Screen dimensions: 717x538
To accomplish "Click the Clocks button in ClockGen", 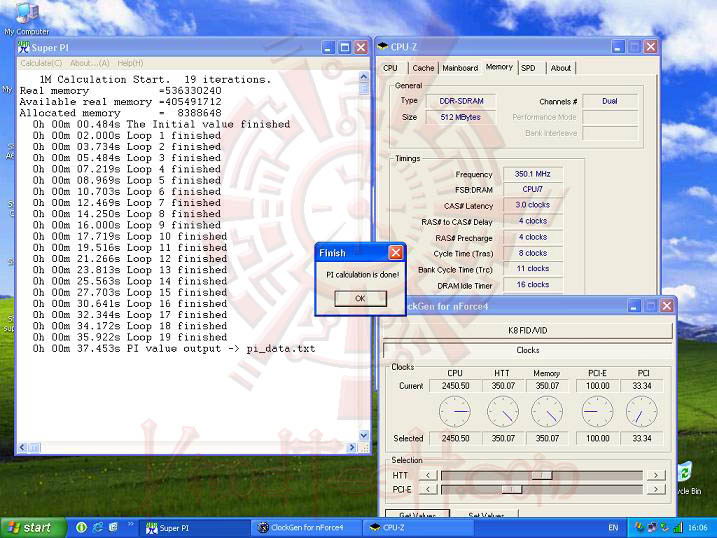I will pos(527,350).
